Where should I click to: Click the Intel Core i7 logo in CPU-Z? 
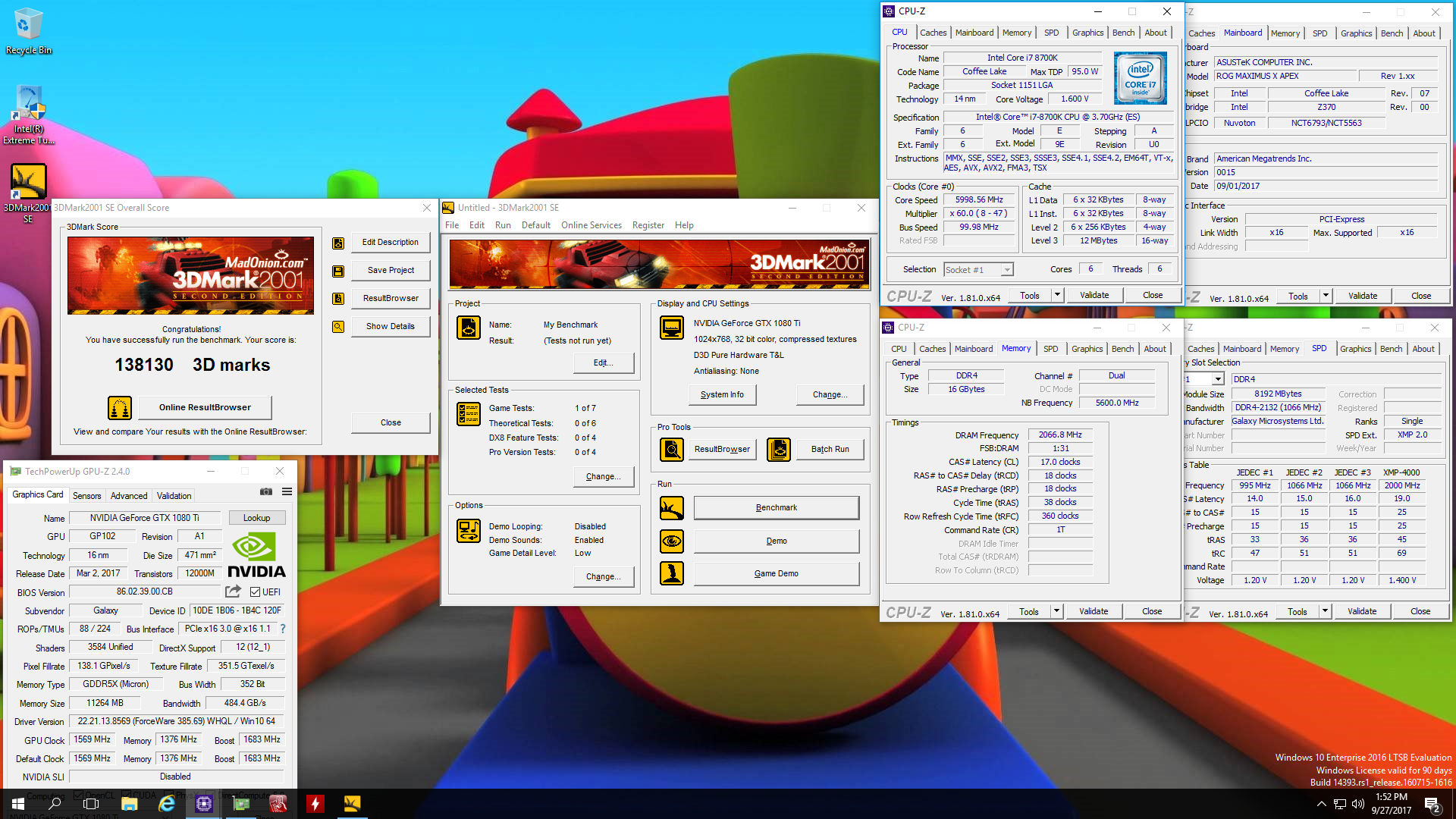pyautogui.click(x=1141, y=78)
